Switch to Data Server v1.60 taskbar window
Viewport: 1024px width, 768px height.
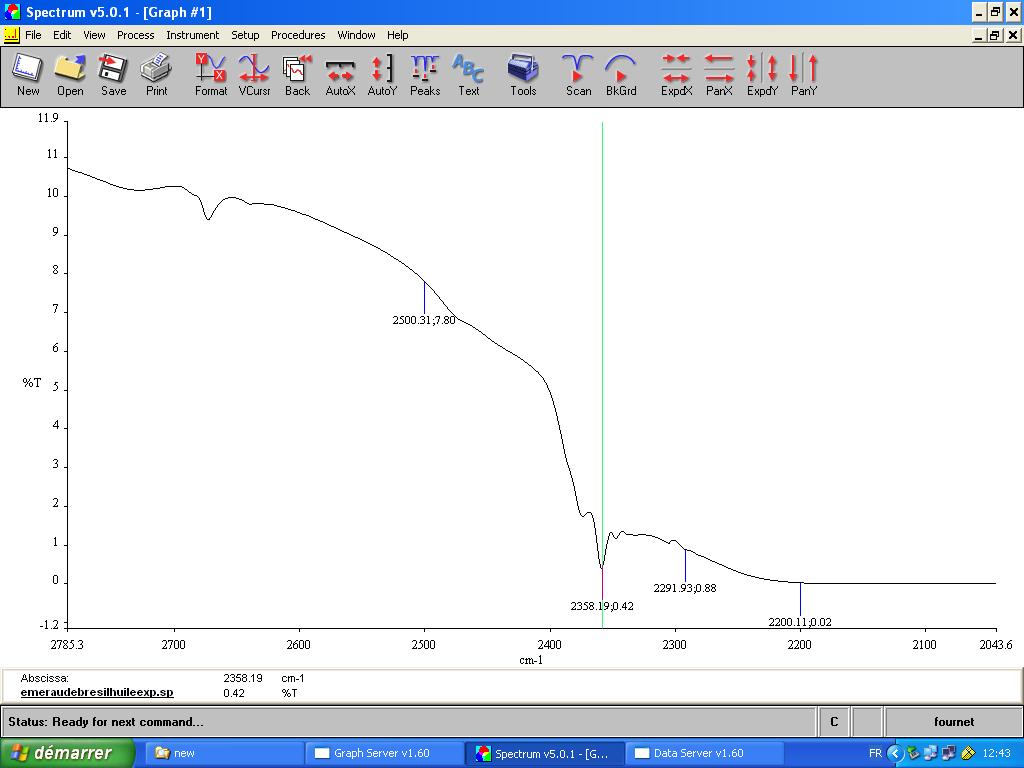[698, 753]
